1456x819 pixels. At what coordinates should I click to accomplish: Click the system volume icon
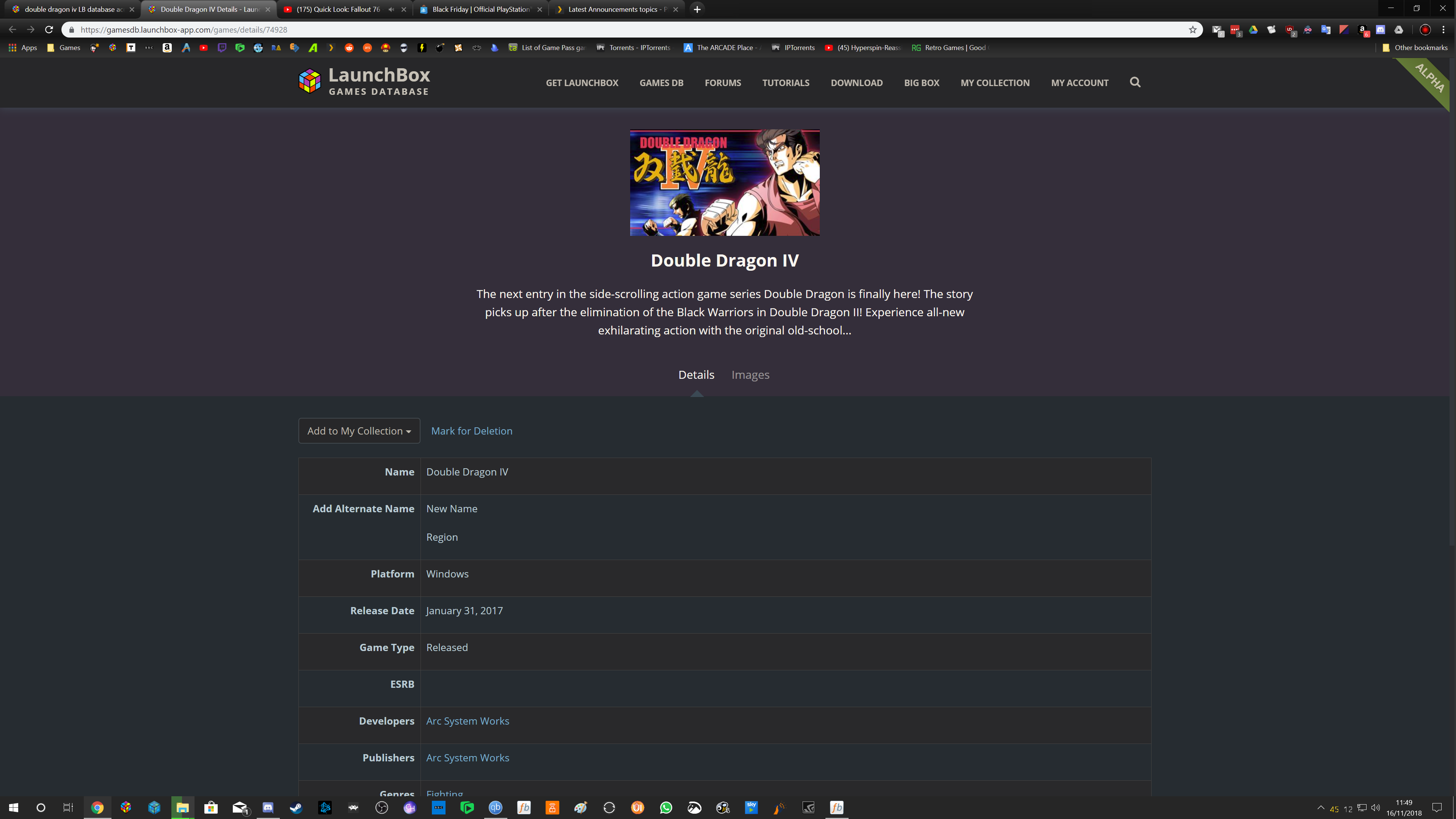pyautogui.click(x=1376, y=808)
